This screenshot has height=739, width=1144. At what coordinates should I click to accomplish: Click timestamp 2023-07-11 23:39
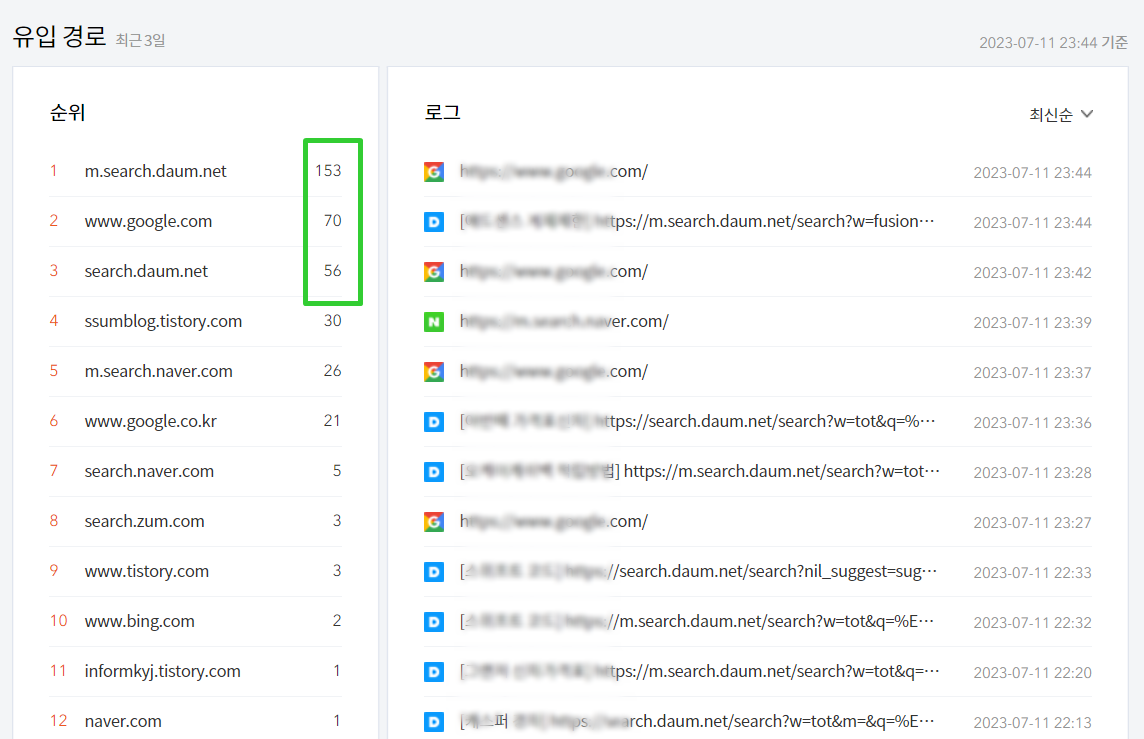click(1032, 322)
